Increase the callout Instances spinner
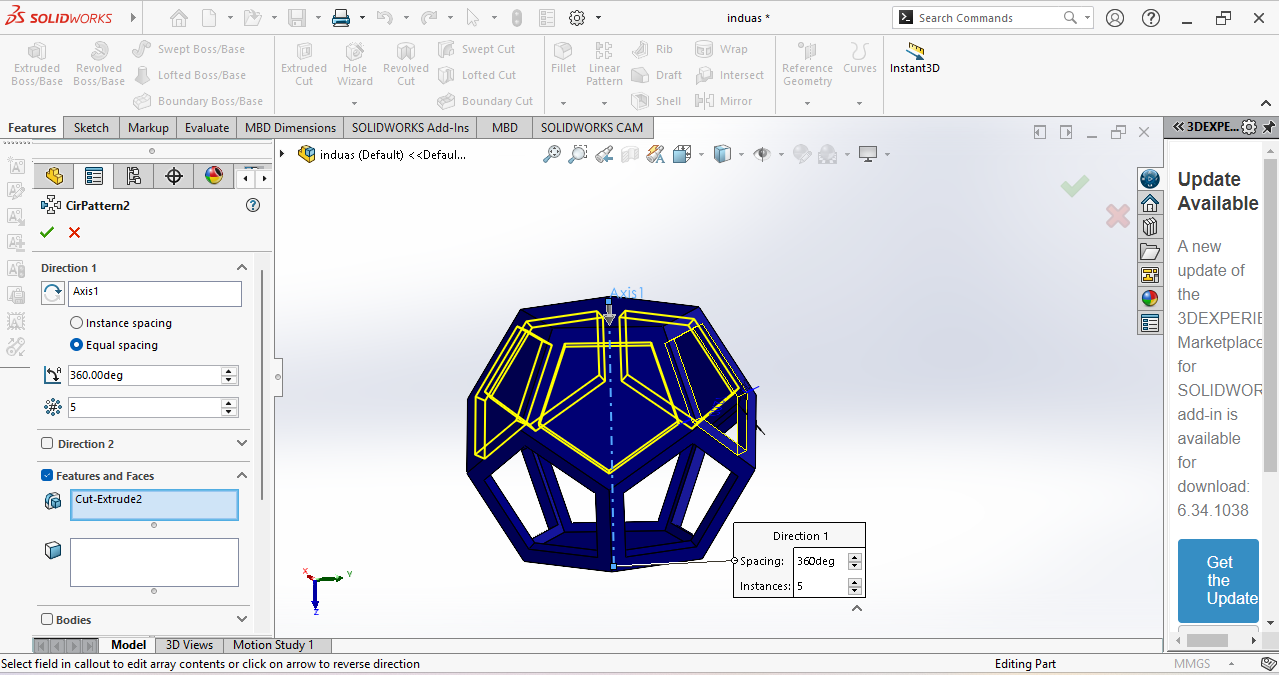Image resolution: width=1279 pixels, height=675 pixels. (854, 582)
